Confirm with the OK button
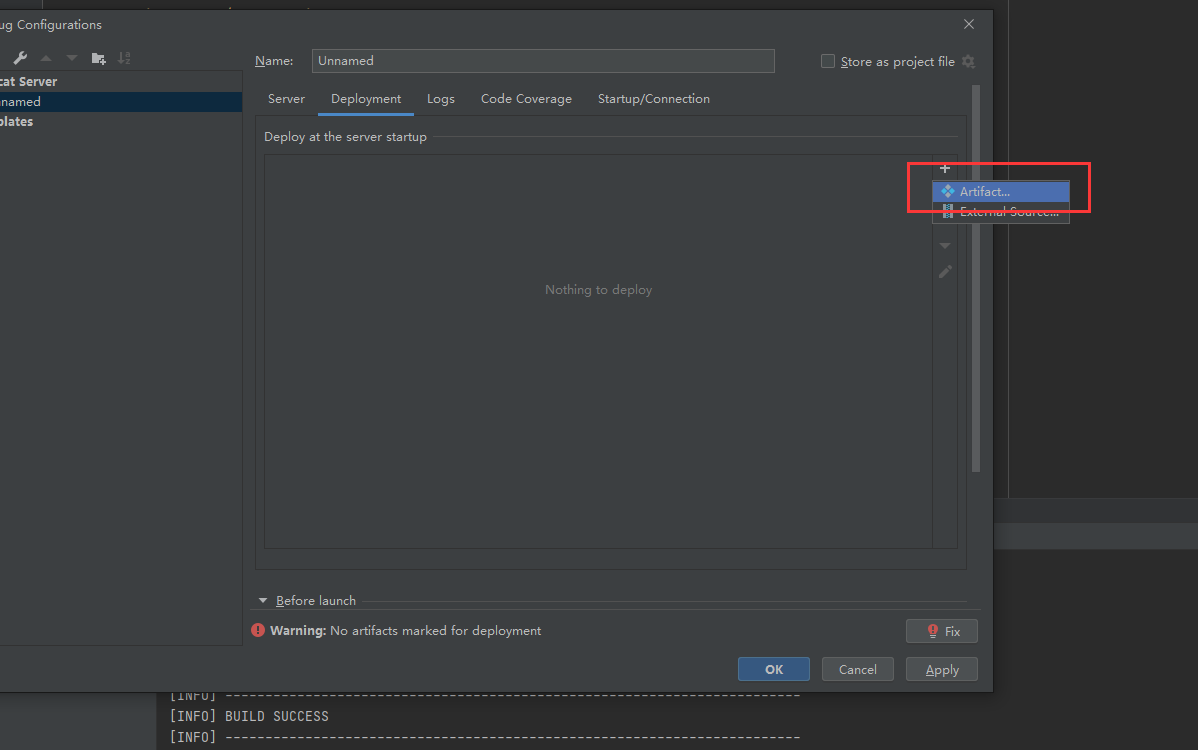This screenshot has height=750, width=1198. pyautogui.click(x=774, y=669)
